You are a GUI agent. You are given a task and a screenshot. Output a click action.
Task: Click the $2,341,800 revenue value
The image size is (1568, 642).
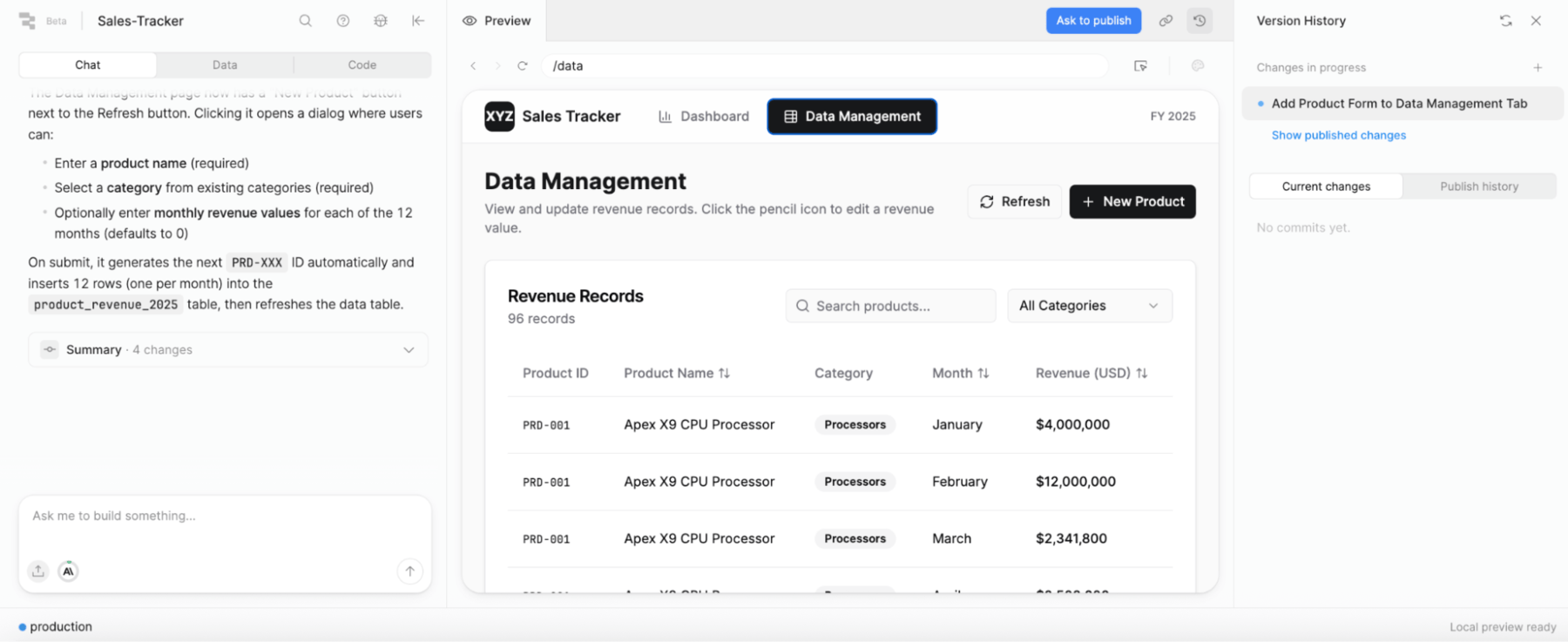click(1071, 539)
